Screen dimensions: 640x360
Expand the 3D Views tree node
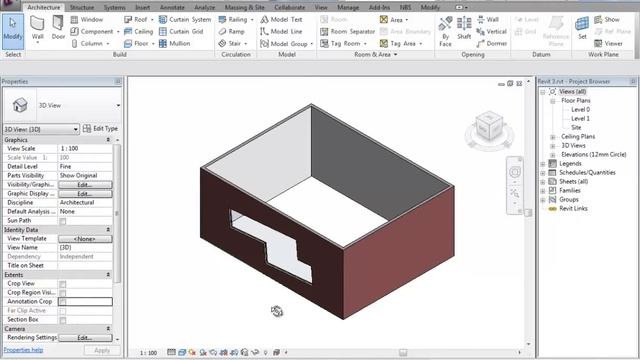click(553, 146)
